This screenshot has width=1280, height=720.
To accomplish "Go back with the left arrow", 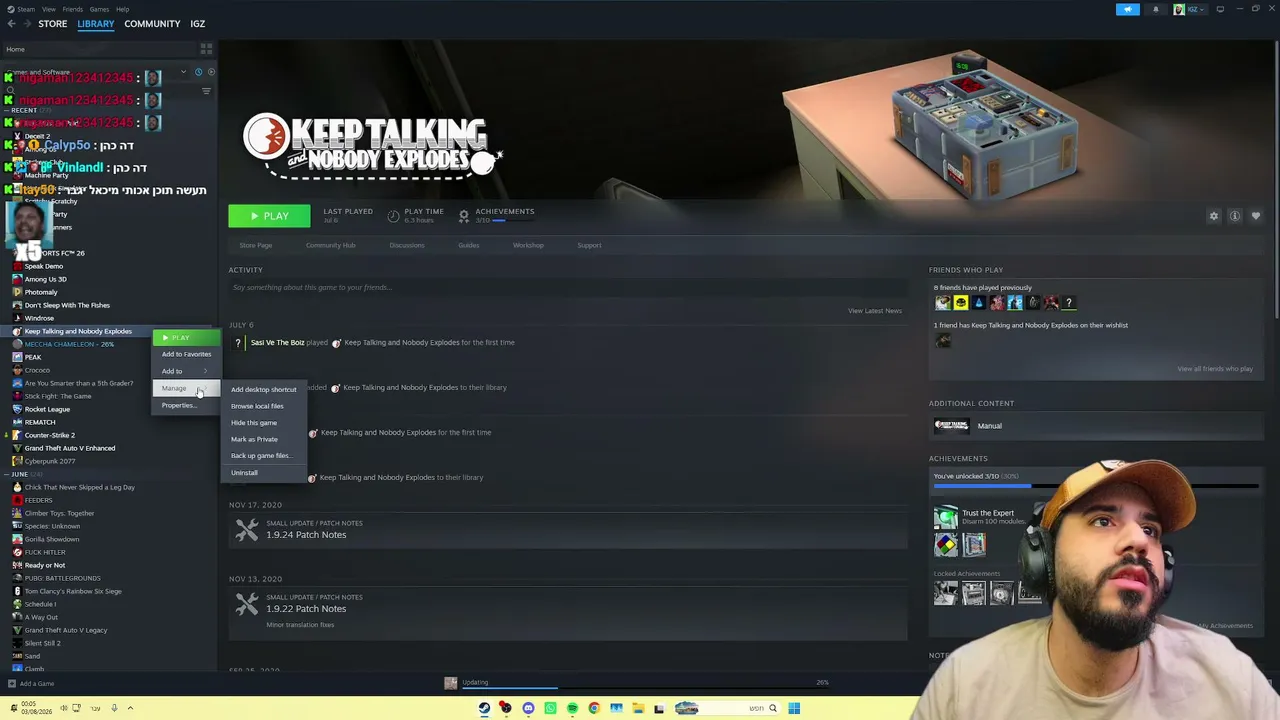I will 11,24.
